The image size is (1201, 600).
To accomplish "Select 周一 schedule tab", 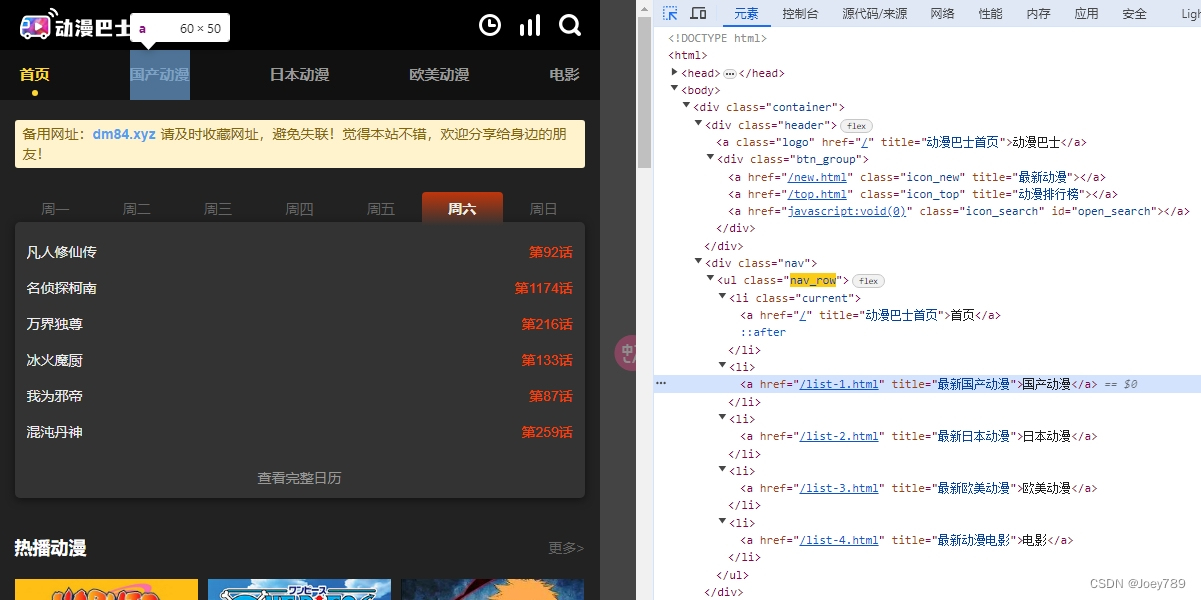I will point(55,208).
